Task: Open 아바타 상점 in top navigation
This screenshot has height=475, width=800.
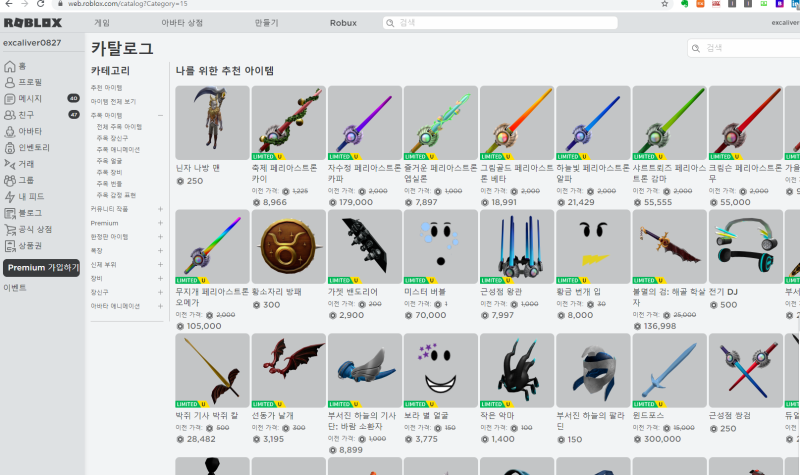Action: point(182,23)
